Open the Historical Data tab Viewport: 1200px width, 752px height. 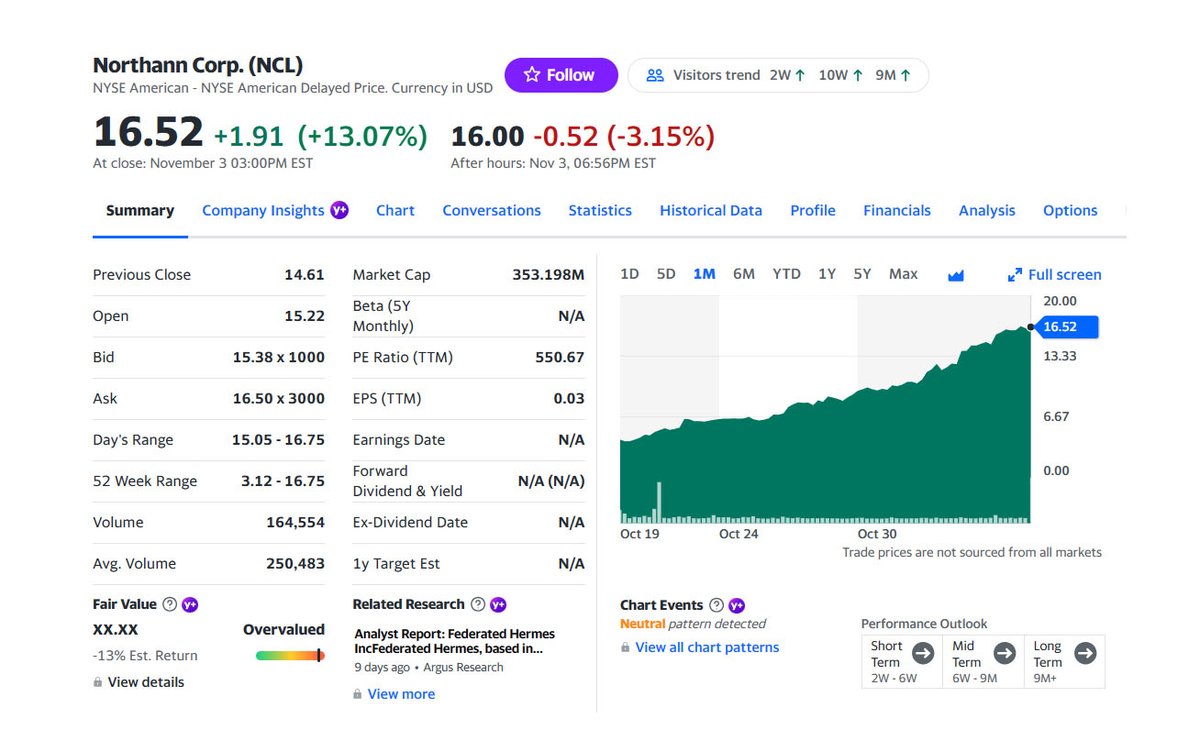click(710, 210)
